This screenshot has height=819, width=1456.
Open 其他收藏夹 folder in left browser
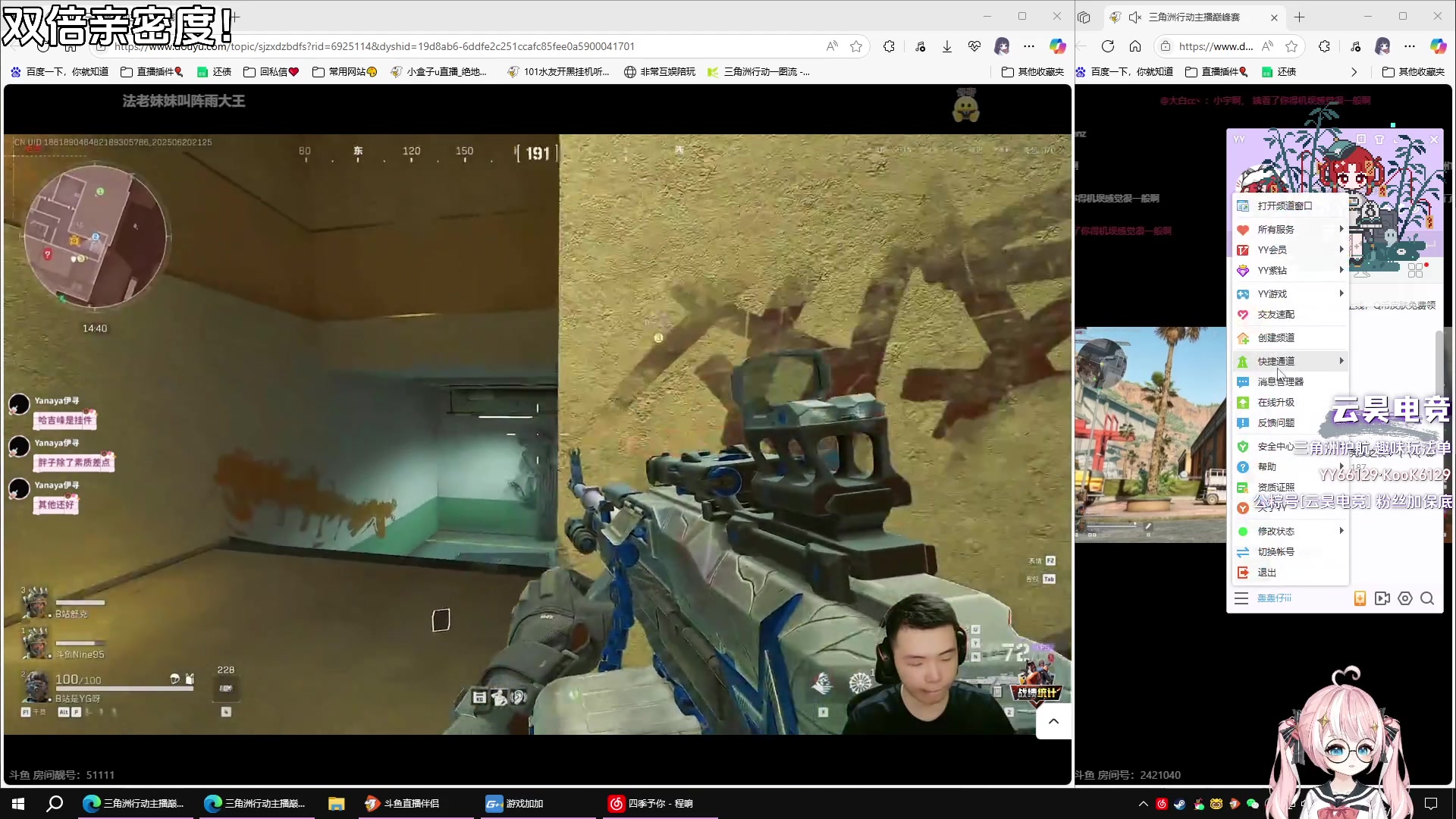(1033, 72)
